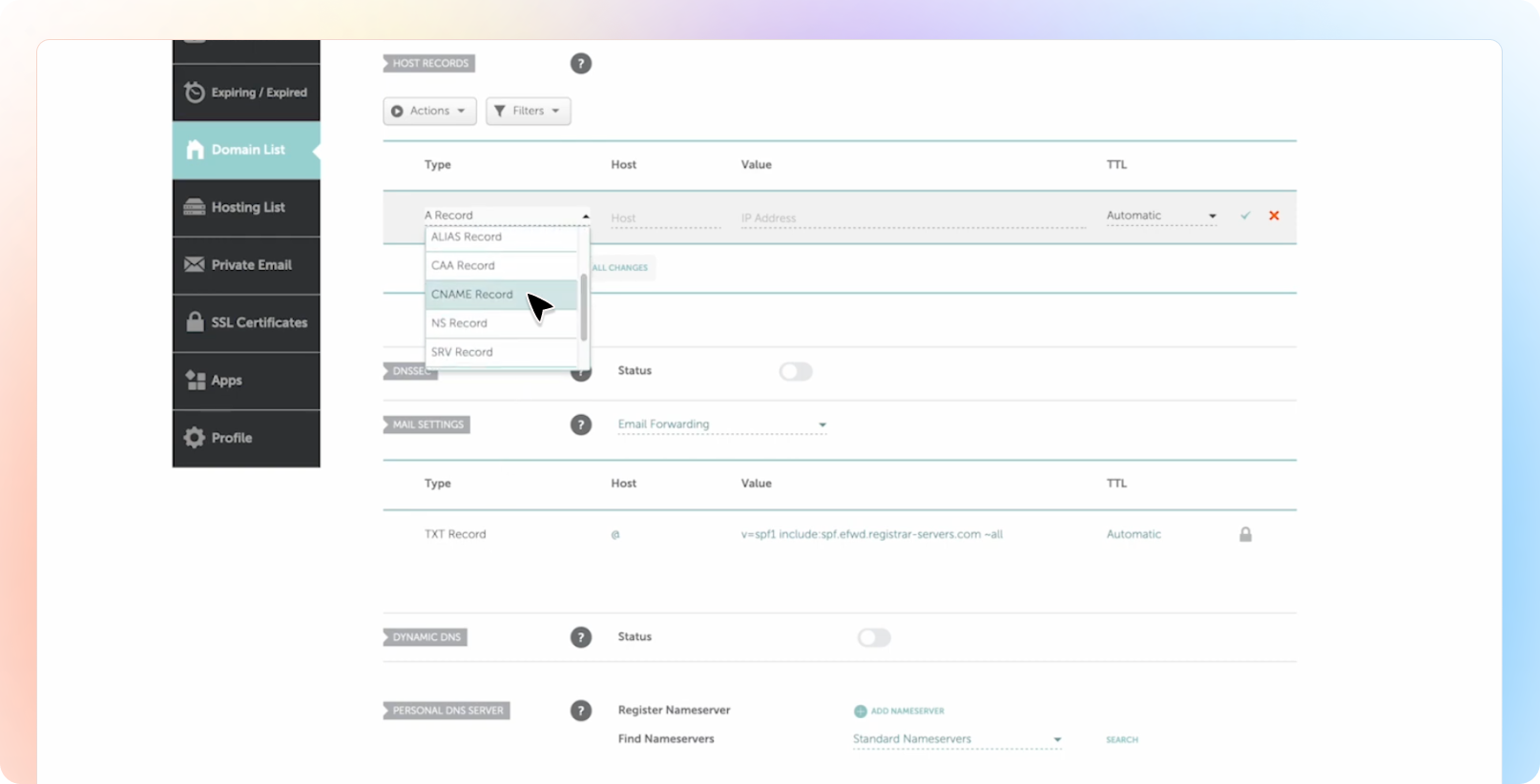Click the TXT Record type cell
Screen dimensions: 1540x784
point(455,534)
